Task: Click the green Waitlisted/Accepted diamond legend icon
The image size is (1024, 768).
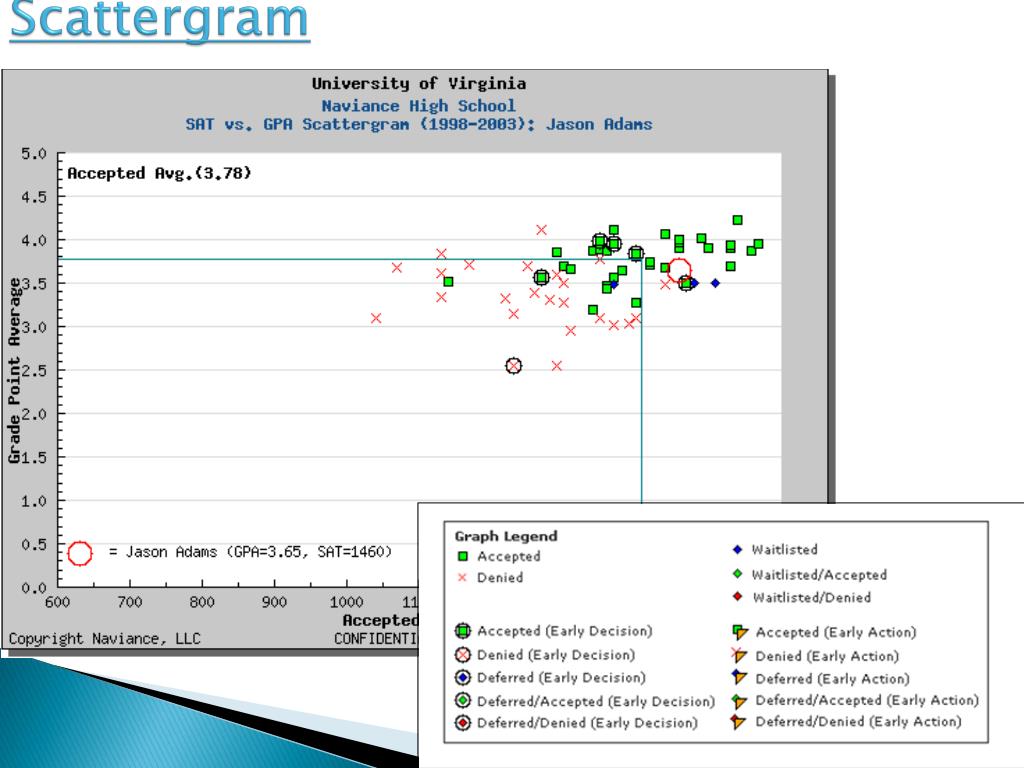Action: click(x=737, y=574)
